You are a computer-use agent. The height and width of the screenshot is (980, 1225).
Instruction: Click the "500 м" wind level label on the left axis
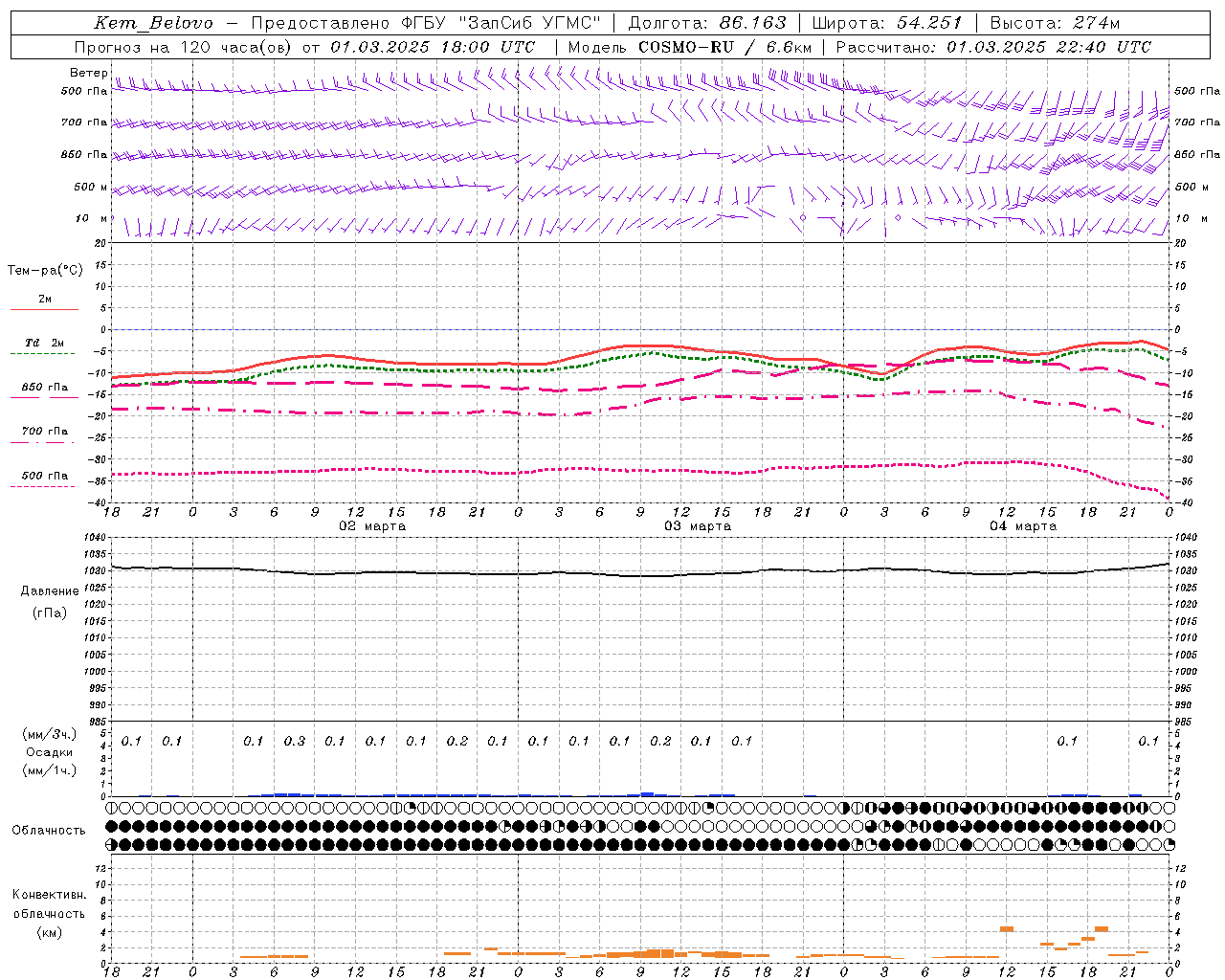[x=90, y=187]
